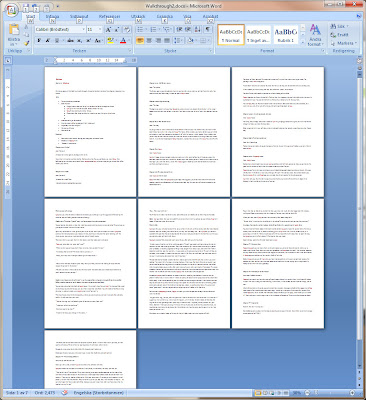Screen dimensions: 366x400
Task: Click the numbered list icon
Action: (154, 30)
